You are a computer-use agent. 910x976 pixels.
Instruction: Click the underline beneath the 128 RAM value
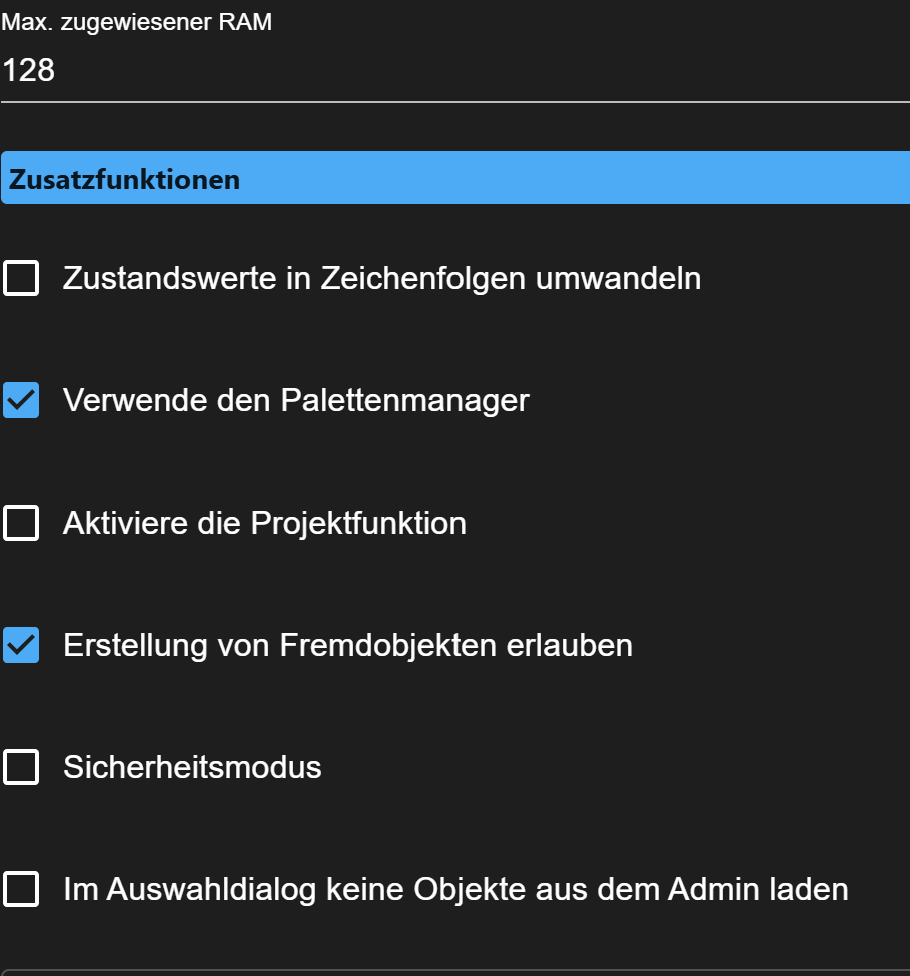point(455,101)
